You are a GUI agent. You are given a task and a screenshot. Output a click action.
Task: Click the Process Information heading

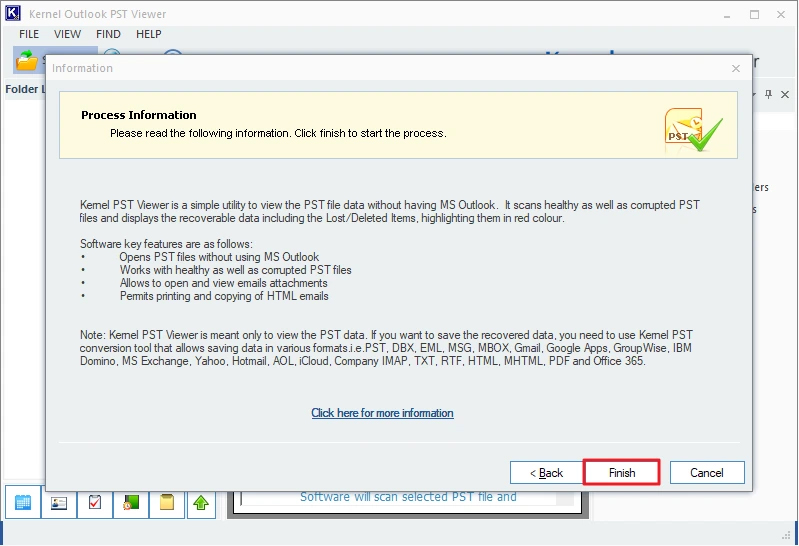139,115
